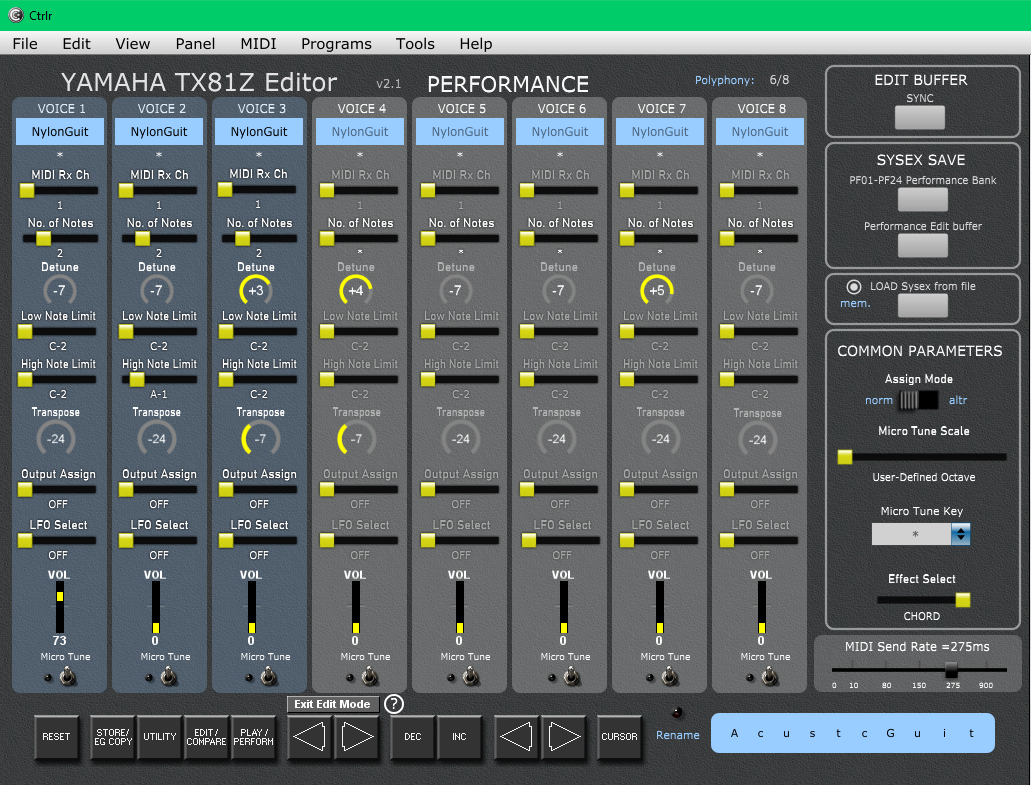Select the LOAD Sysex mem. radio button

pyautogui.click(x=853, y=287)
